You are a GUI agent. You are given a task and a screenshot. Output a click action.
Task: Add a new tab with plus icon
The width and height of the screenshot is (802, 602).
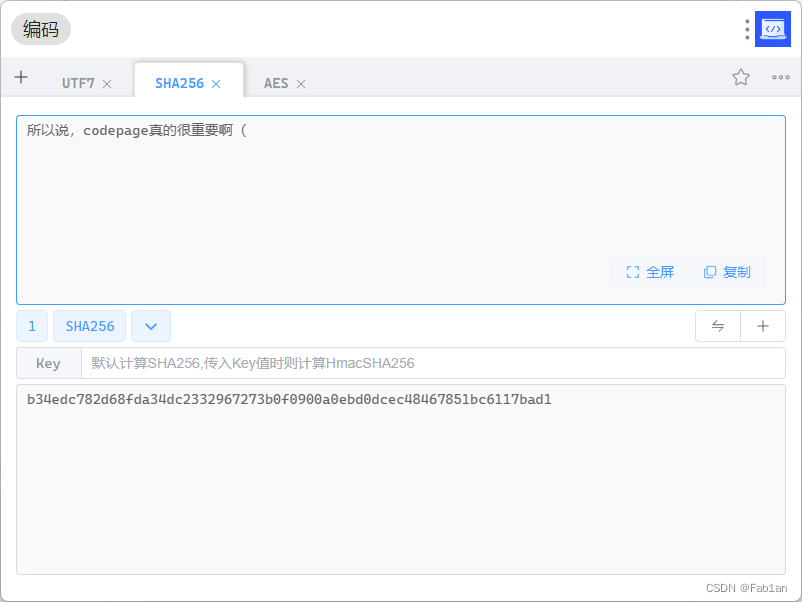21,78
